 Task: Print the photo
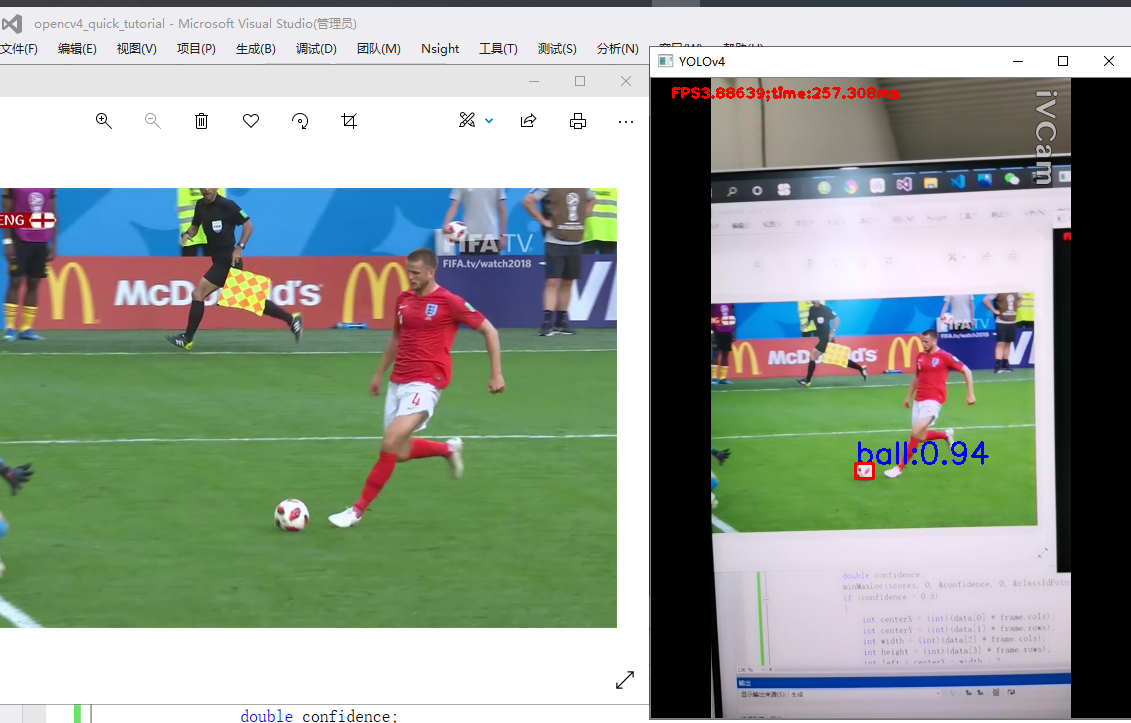click(x=578, y=120)
